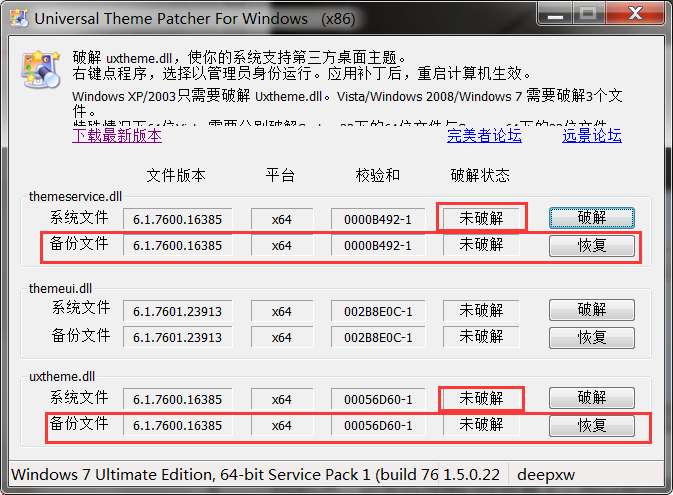Select themeui.dll system version 6.1.7601.23913 field
The width and height of the screenshot is (673, 495).
(177, 311)
